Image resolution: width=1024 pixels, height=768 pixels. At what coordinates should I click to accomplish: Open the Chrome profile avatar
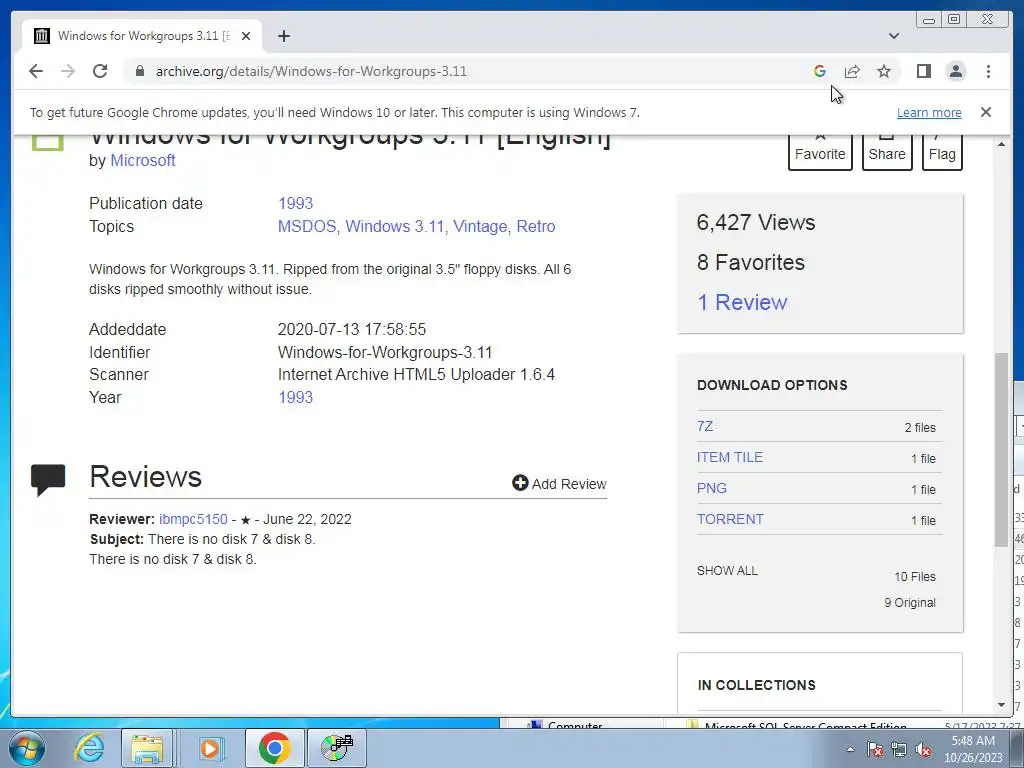pyautogui.click(x=956, y=71)
